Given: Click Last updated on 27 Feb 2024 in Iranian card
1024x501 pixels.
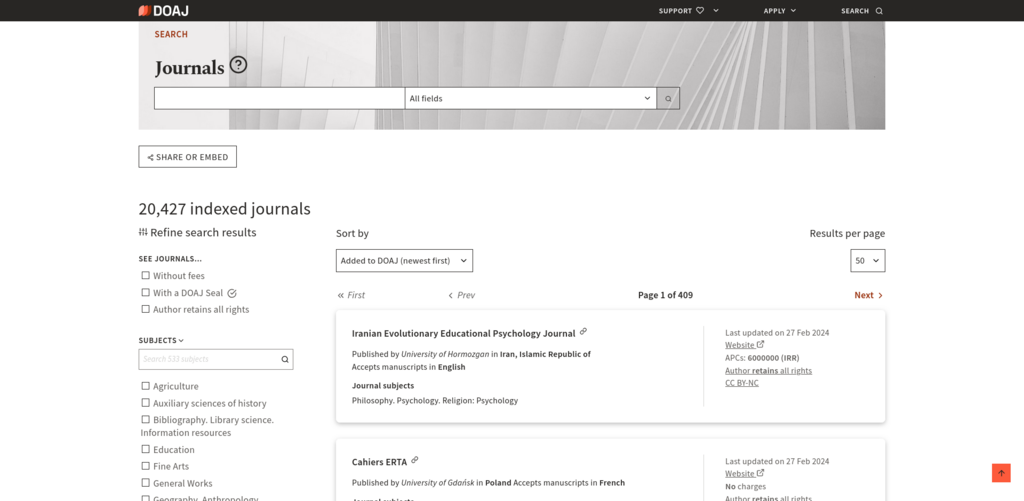Looking at the screenshot, I should click(777, 332).
